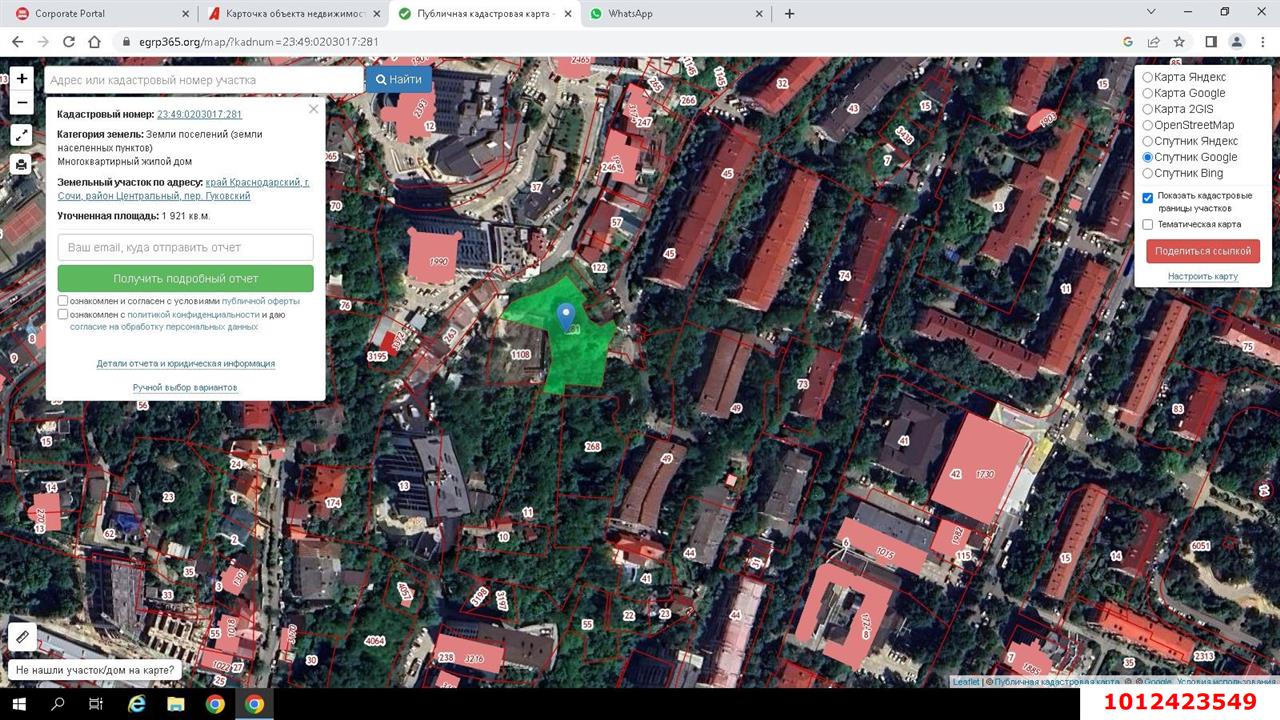
Task: Activate the ruler measurement tool
Action: [x=22, y=637]
